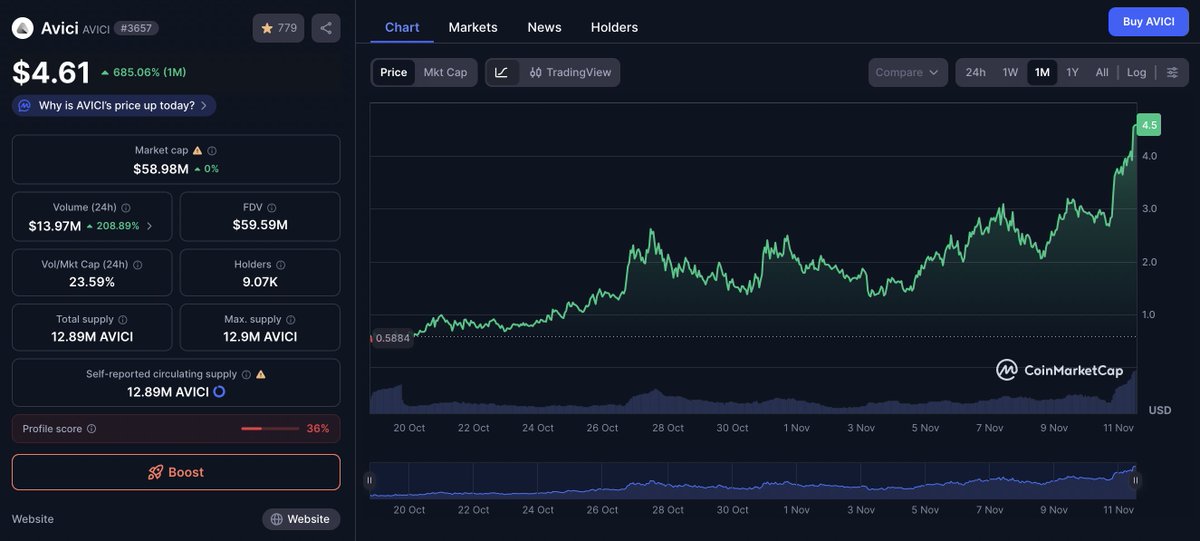Select the 1Y time range
Viewport: 1200px width, 541px height.
tap(1072, 72)
